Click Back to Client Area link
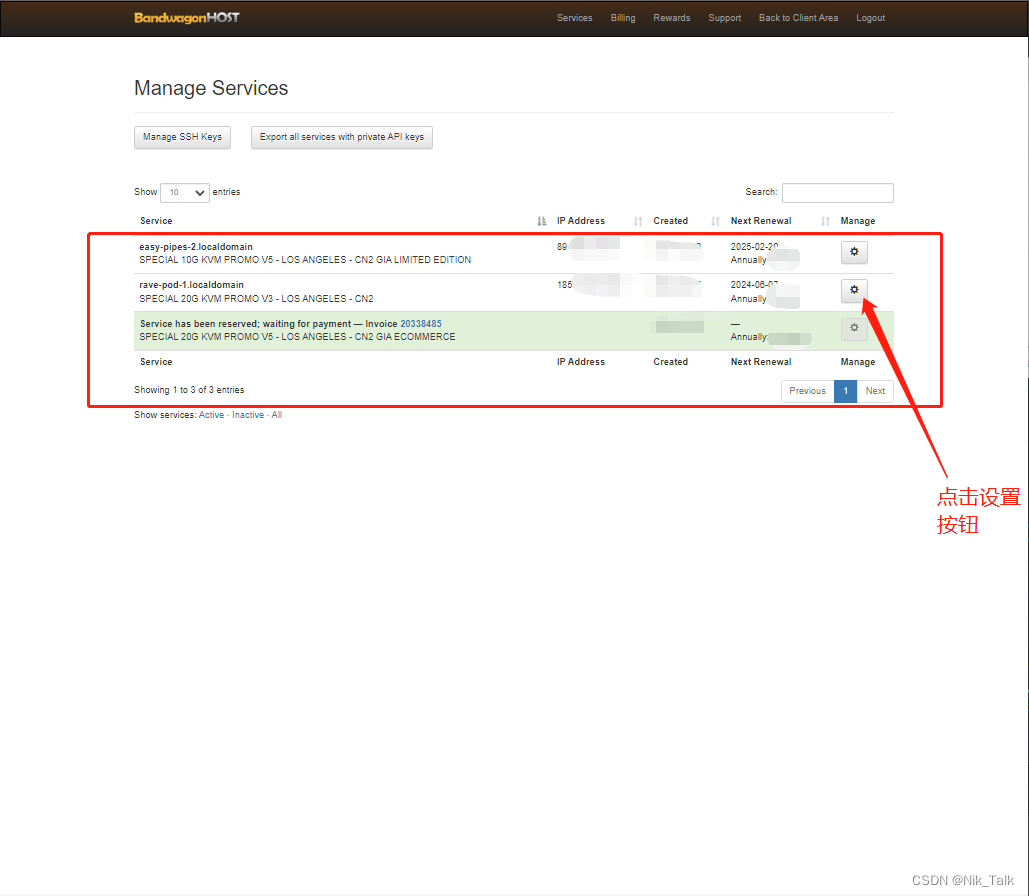Image resolution: width=1029 pixels, height=896 pixels. [x=798, y=18]
